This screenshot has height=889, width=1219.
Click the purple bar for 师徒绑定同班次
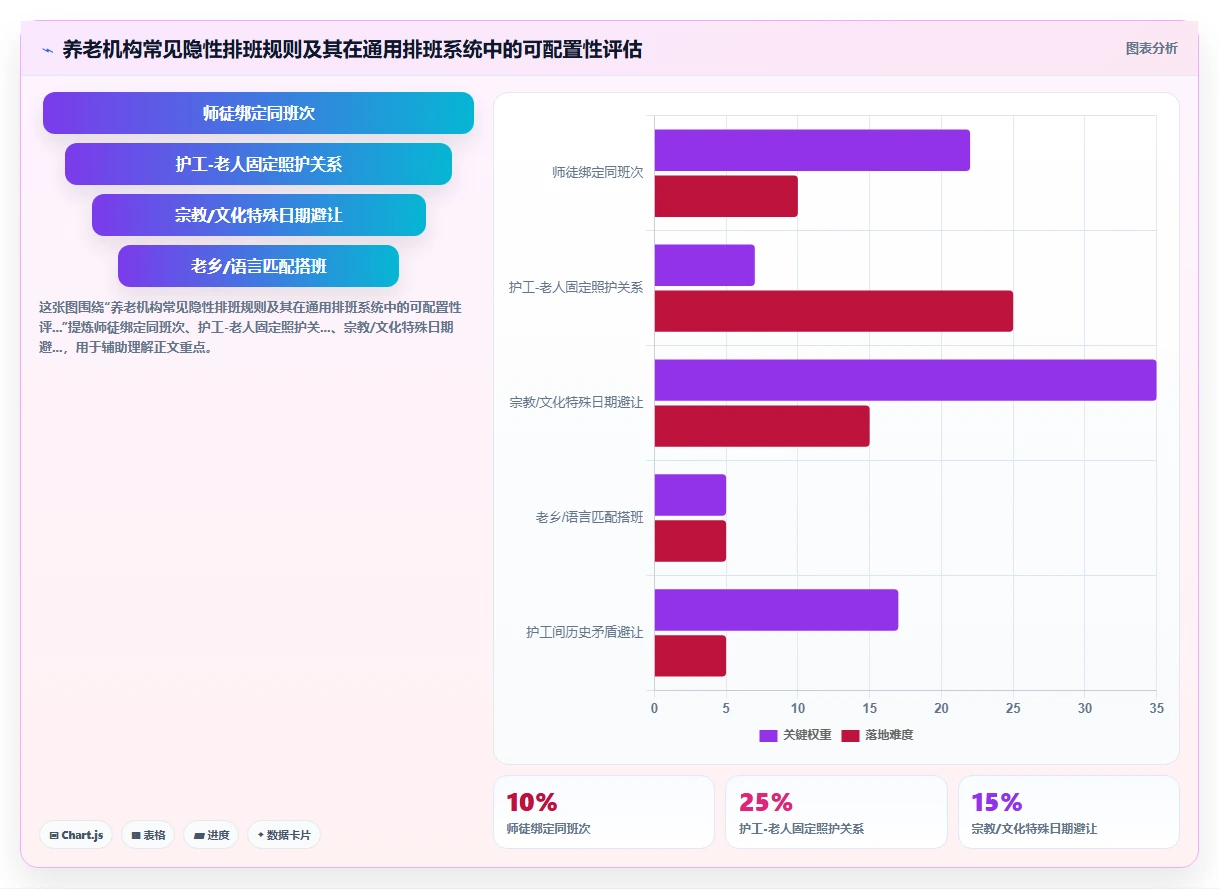[x=812, y=150]
